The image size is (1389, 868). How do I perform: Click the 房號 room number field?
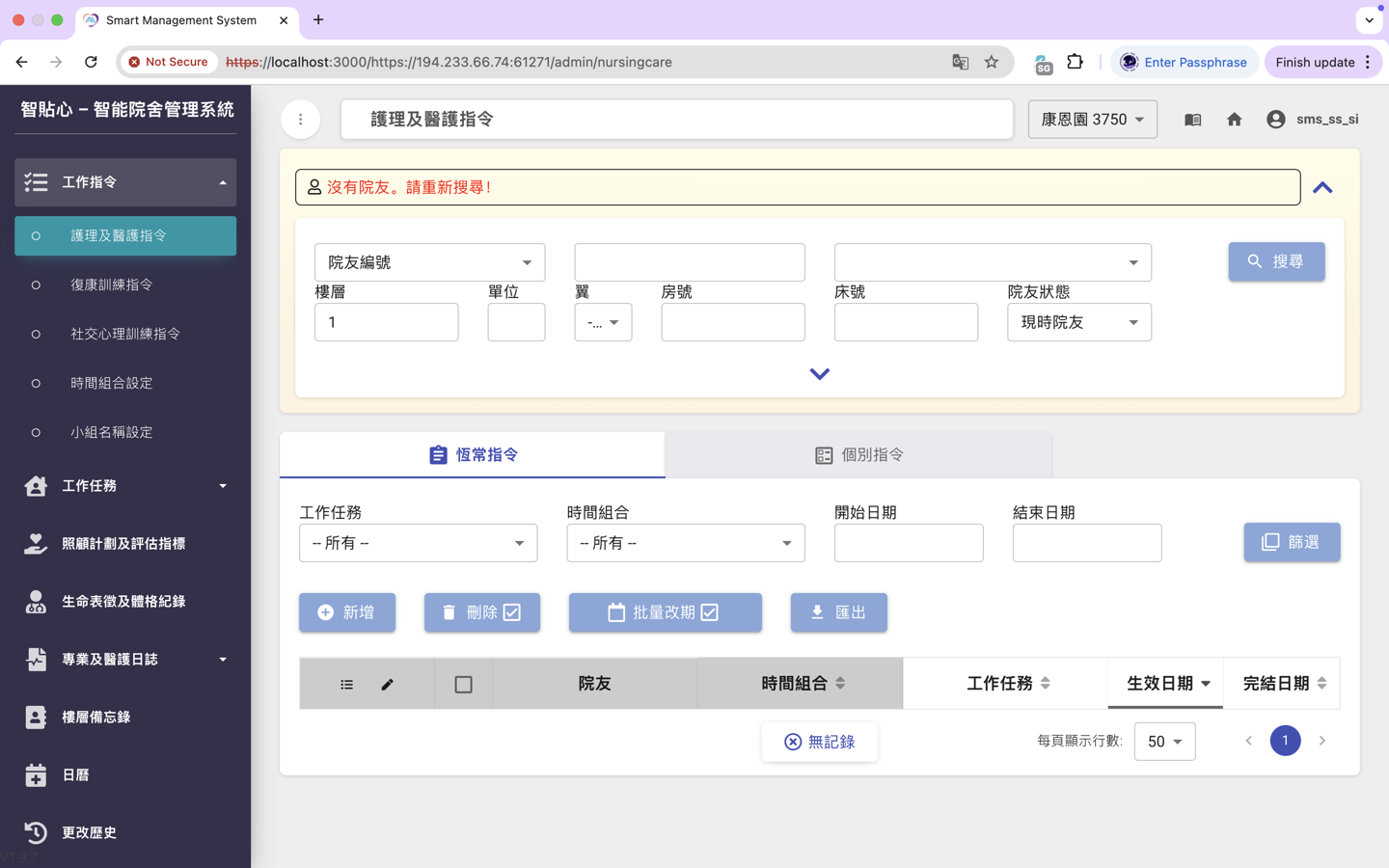(x=733, y=322)
